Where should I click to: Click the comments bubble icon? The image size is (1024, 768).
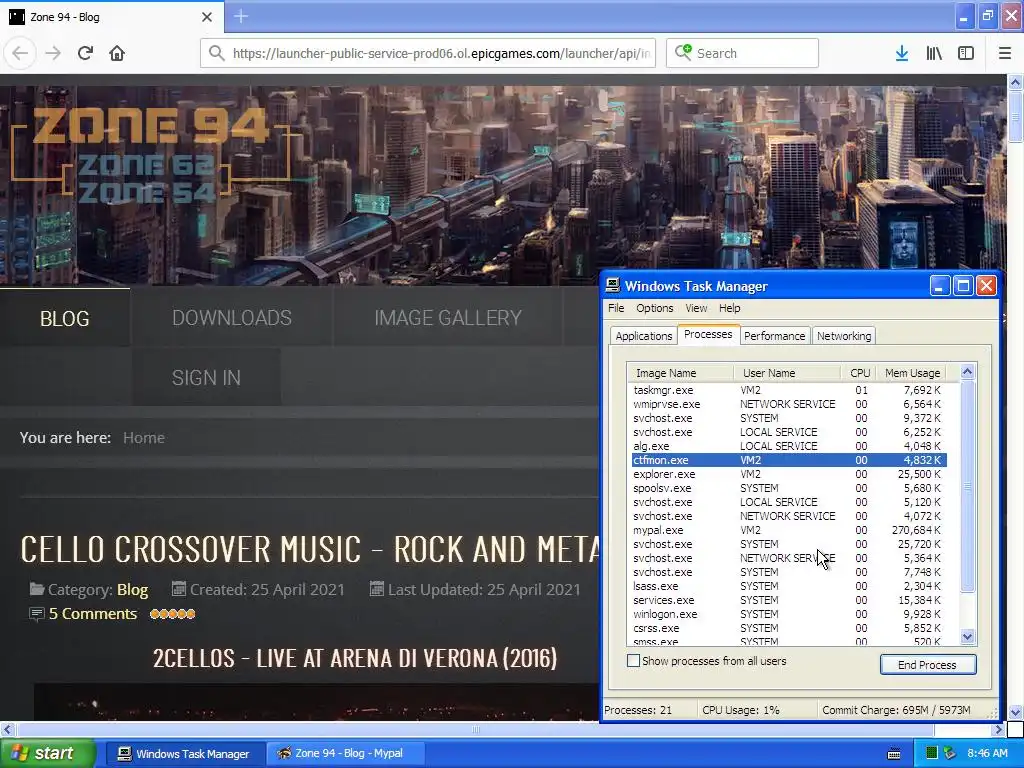tap(37, 614)
